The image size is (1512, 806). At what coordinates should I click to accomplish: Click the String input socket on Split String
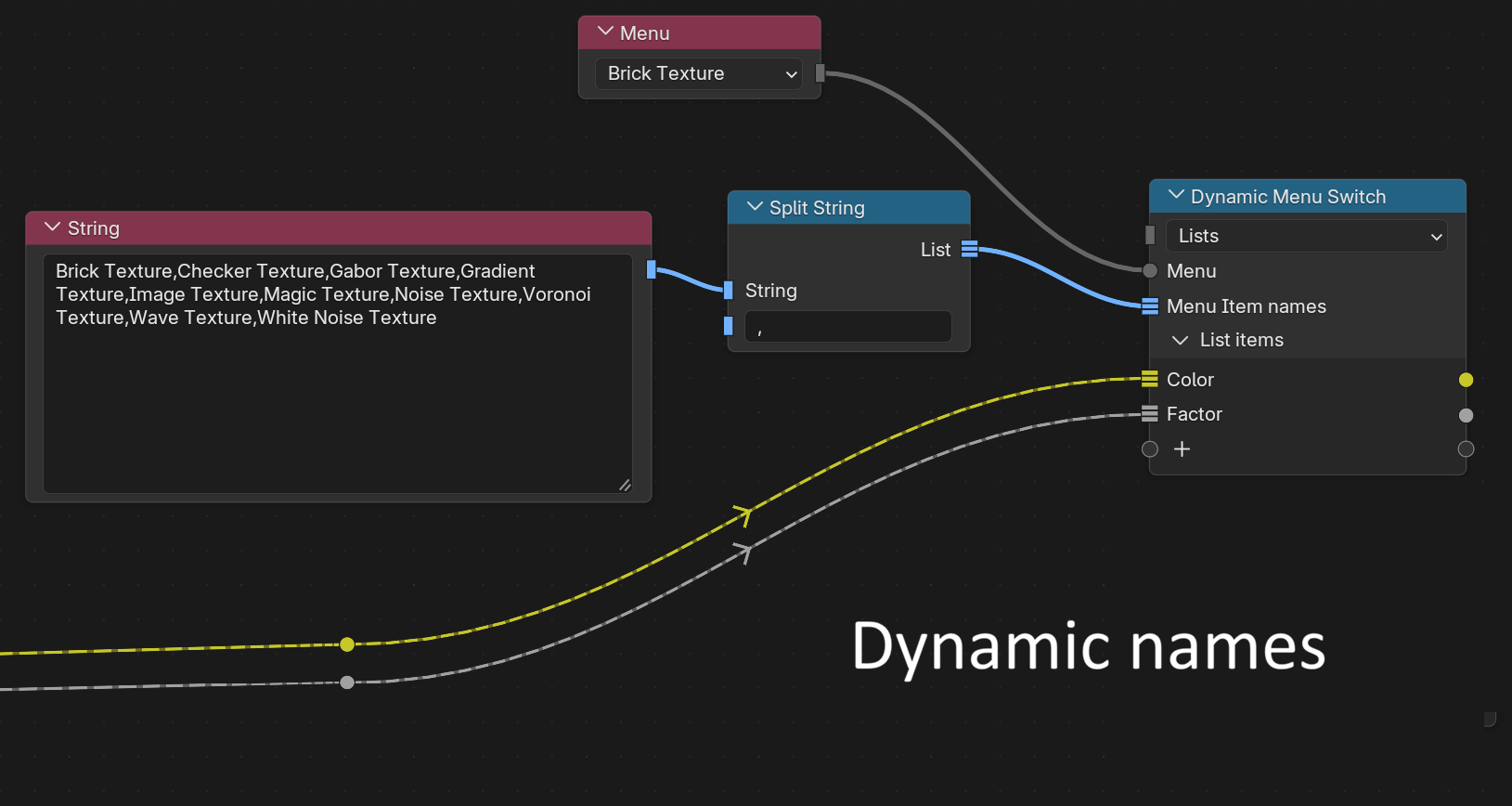(x=728, y=291)
